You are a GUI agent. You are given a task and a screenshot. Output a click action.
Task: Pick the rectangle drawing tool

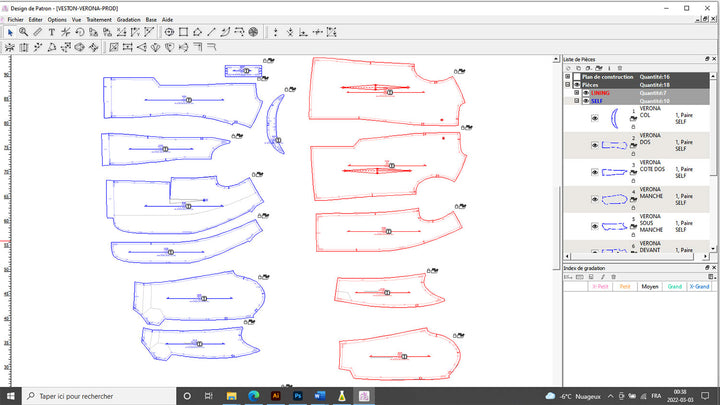tap(183, 32)
